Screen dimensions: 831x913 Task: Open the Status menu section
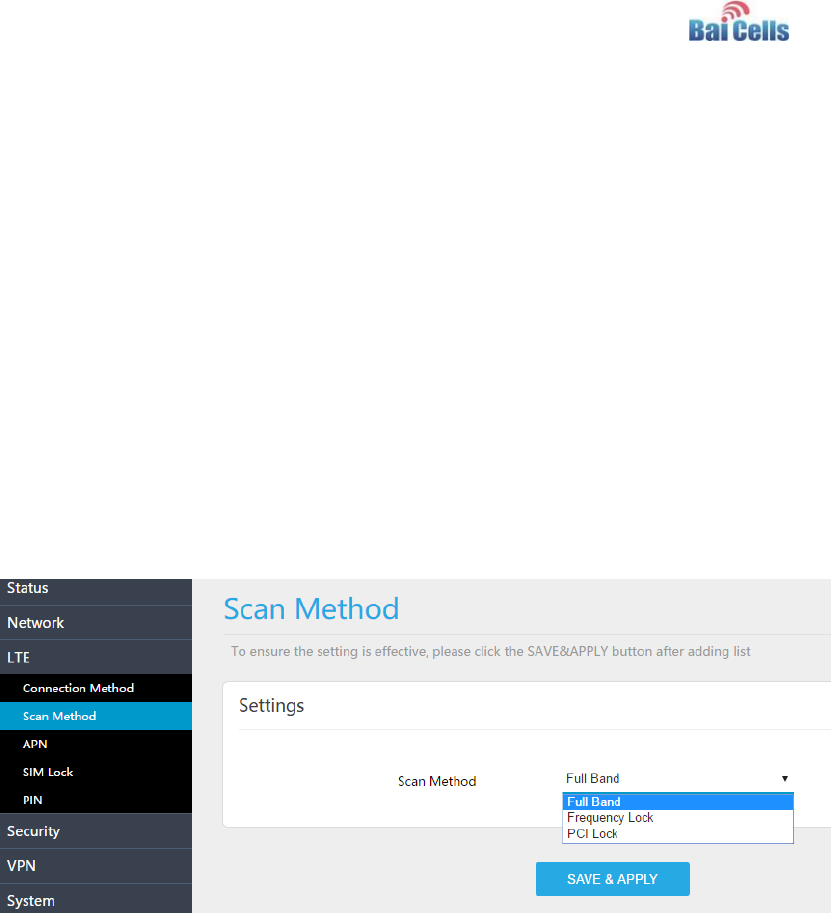tap(96, 590)
